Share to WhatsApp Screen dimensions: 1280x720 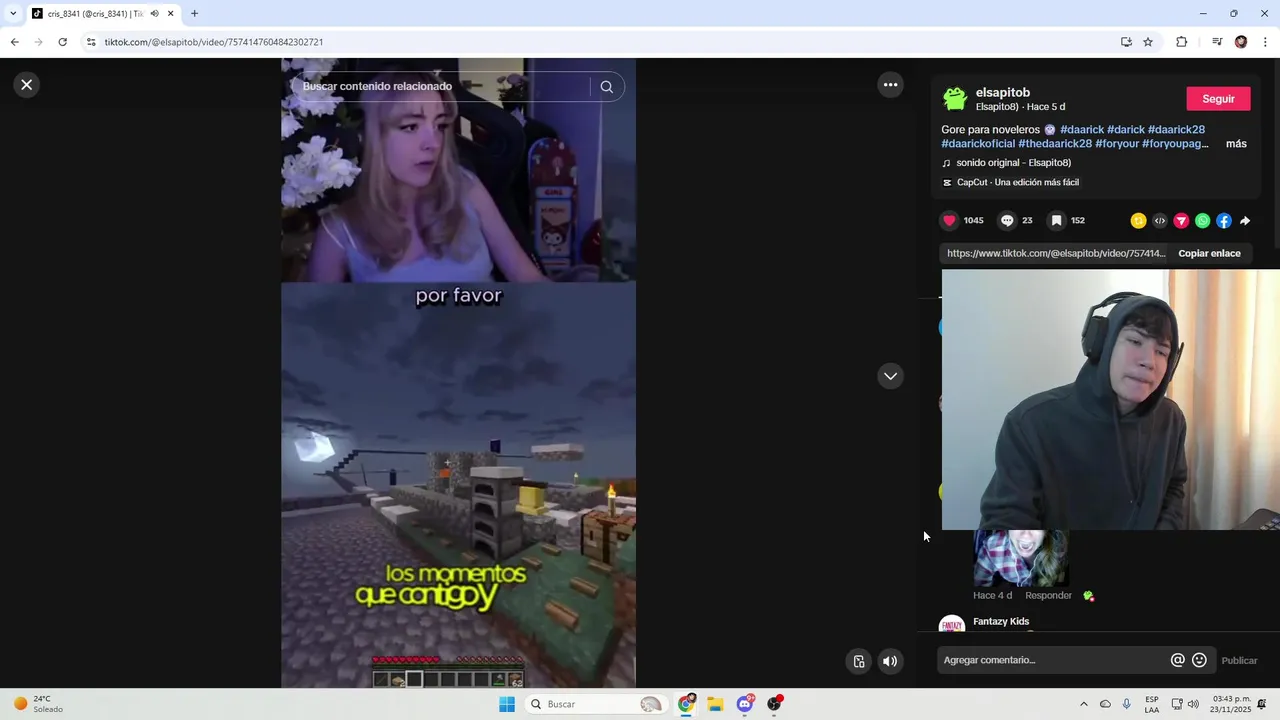(1202, 221)
